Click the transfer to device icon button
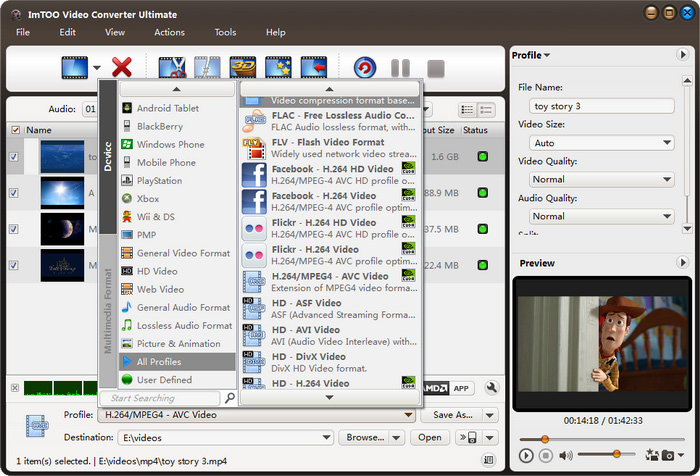This screenshot has height=476, width=700. coord(469,438)
